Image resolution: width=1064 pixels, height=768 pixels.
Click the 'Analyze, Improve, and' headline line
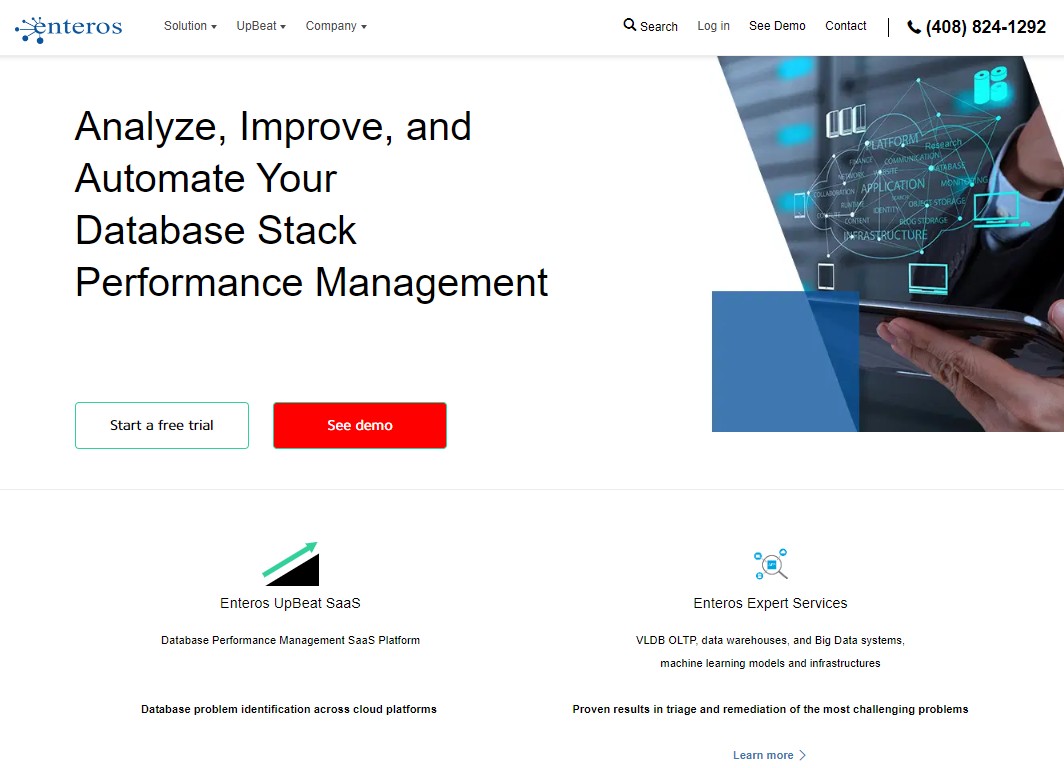(273, 126)
